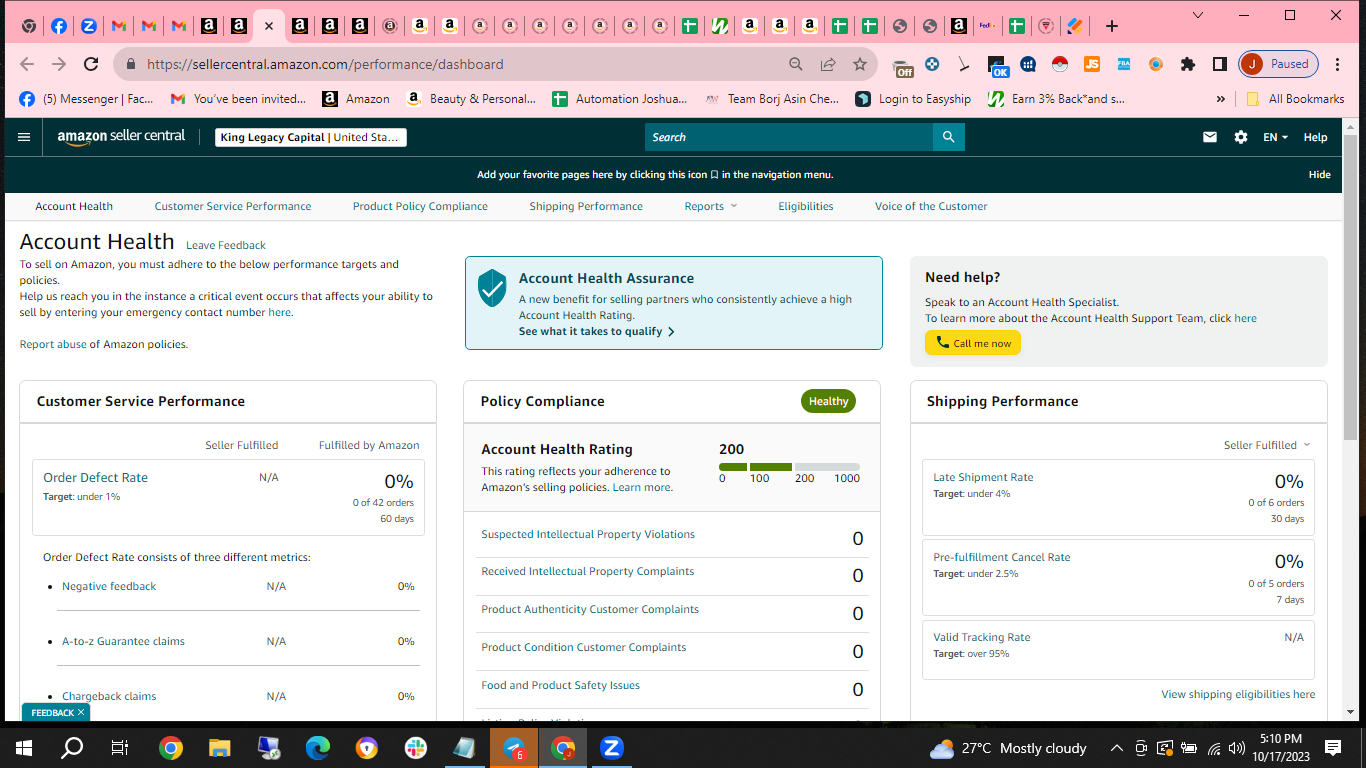The image size is (1366, 768).
Task: Toggle the Chrome side panel
Action: pyautogui.click(x=1220, y=64)
